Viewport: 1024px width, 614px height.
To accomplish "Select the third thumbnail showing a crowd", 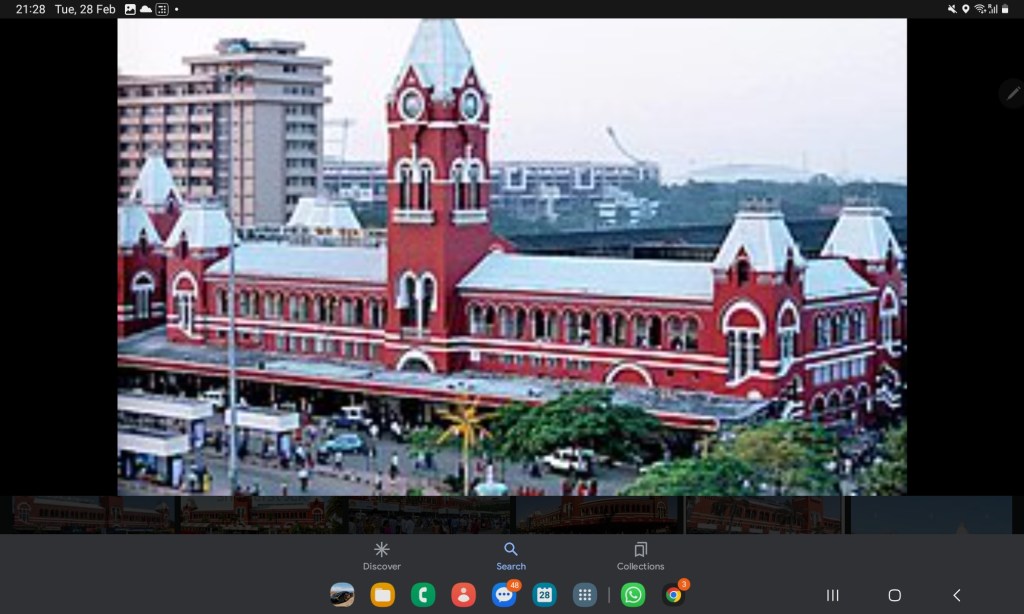I will coord(430,514).
